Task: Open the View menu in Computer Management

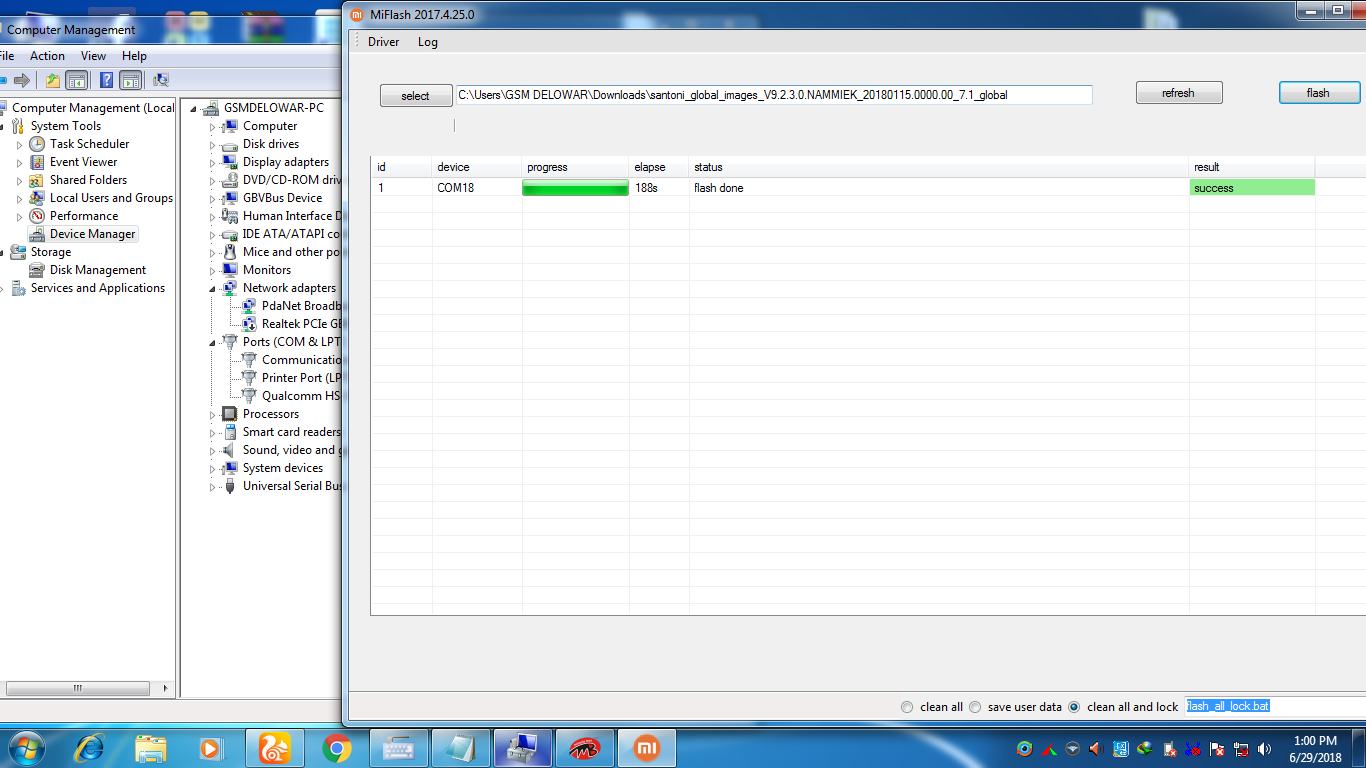Action: point(94,56)
